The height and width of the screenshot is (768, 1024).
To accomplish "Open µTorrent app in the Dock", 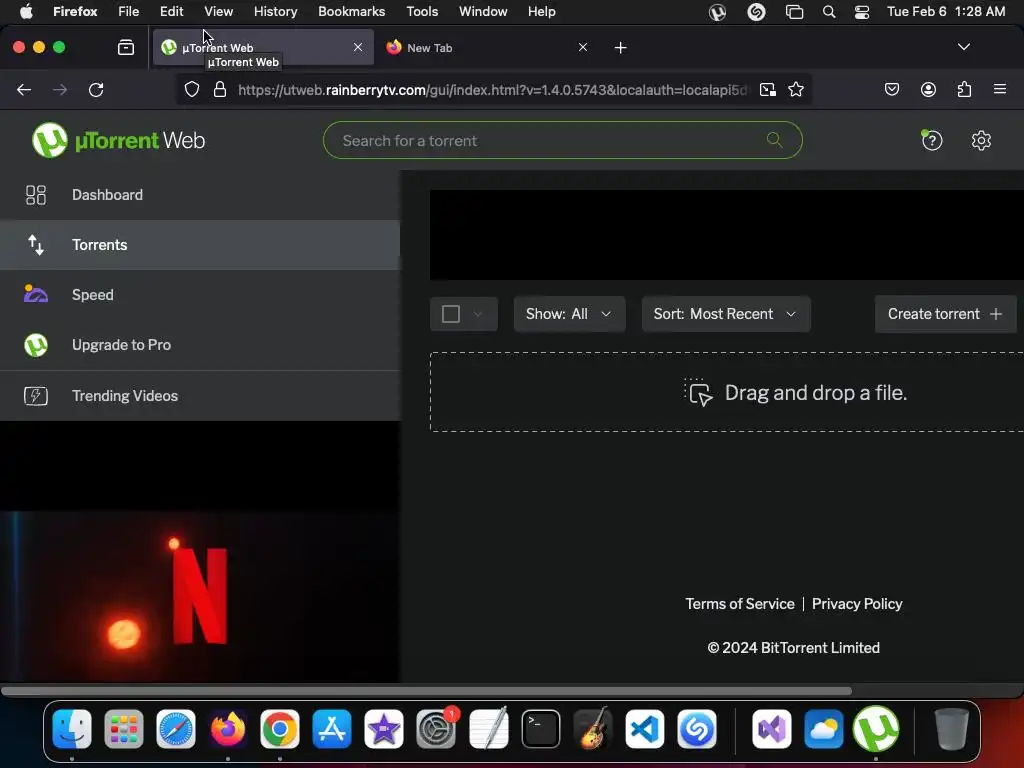I will click(876, 729).
